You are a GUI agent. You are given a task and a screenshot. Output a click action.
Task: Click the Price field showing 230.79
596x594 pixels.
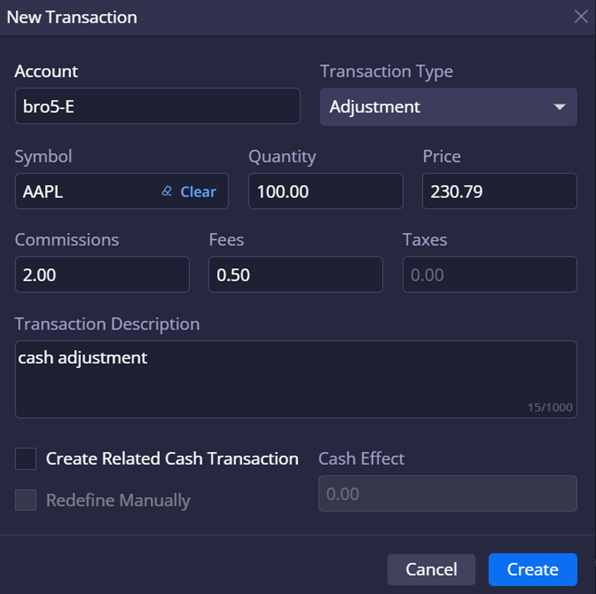click(x=499, y=191)
